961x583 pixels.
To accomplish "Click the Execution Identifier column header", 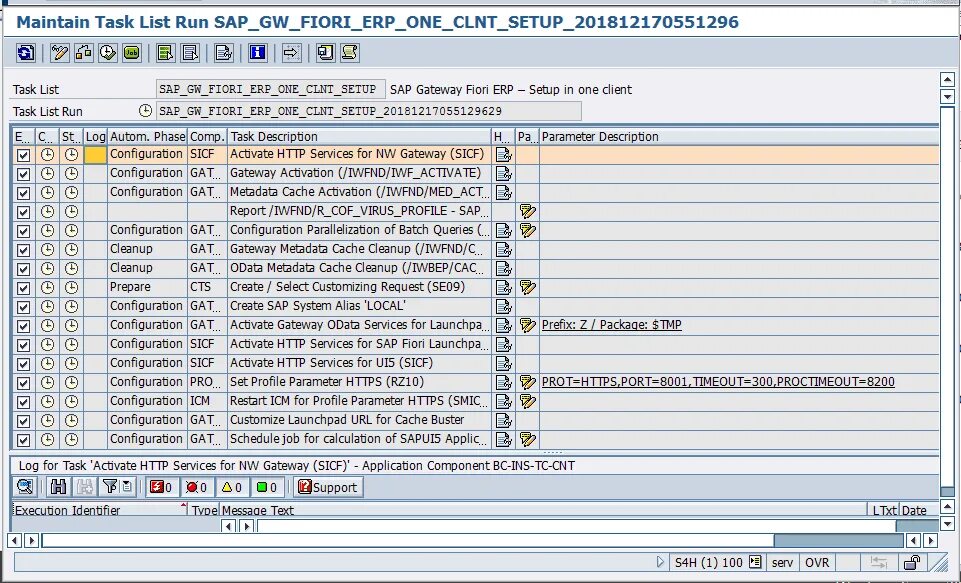I will pyautogui.click(x=100, y=509).
